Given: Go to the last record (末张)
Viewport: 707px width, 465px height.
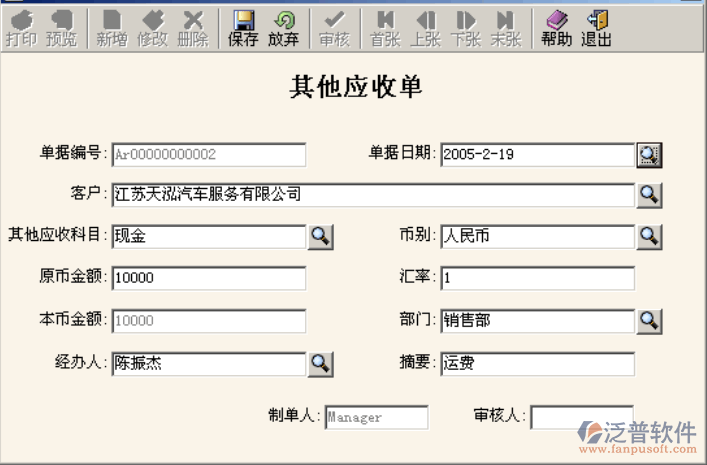Looking at the screenshot, I should coord(506,29).
